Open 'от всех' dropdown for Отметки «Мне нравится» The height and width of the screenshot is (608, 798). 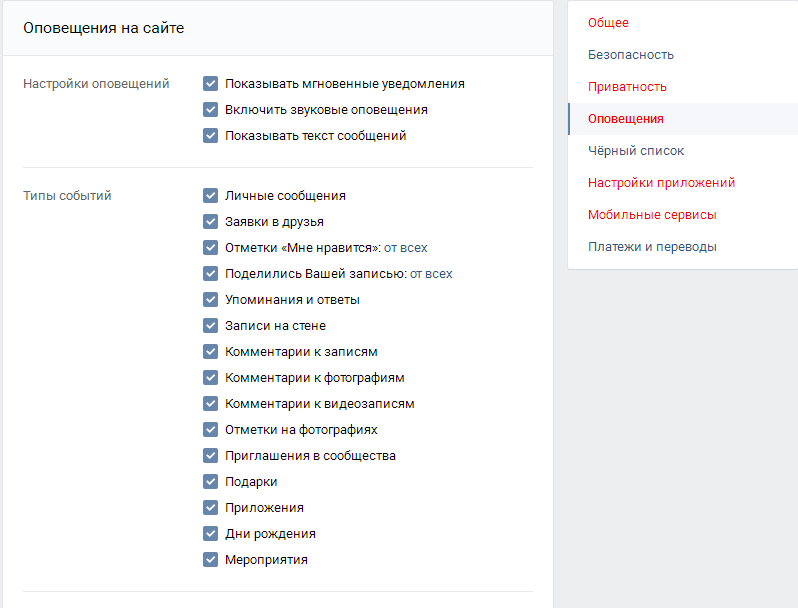pos(406,248)
